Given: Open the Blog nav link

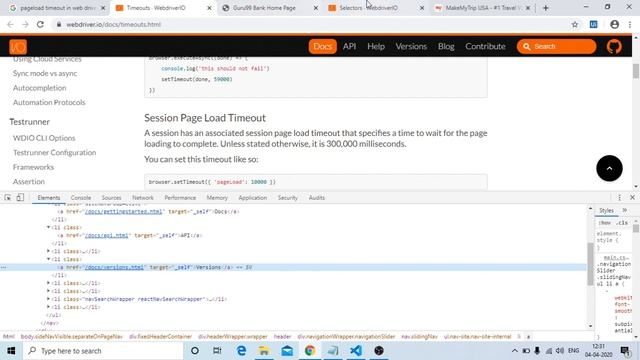Looking at the screenshot, I should point(446,47).
